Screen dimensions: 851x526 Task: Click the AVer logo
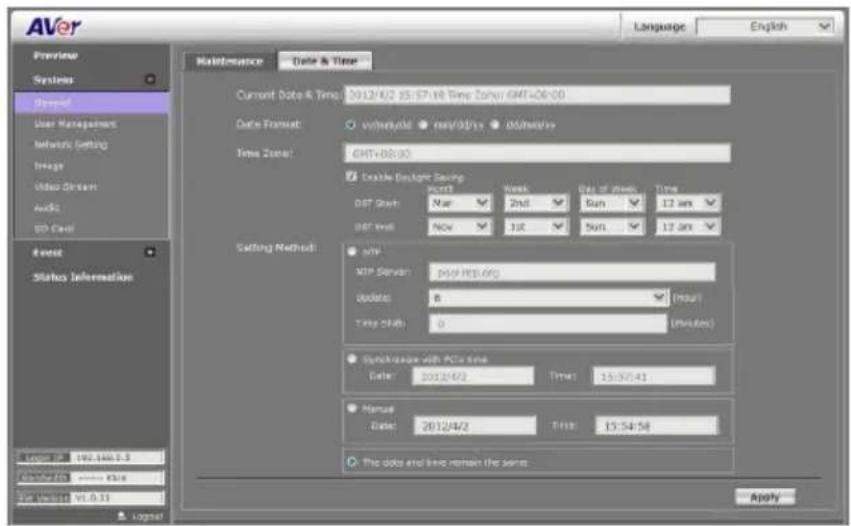tap(53, 26)
